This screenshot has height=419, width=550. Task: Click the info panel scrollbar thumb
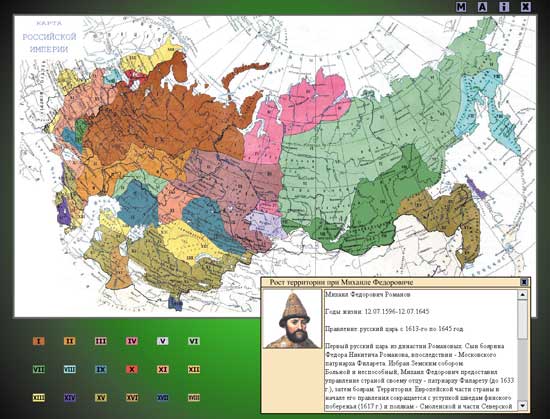[x=523, y=319]
